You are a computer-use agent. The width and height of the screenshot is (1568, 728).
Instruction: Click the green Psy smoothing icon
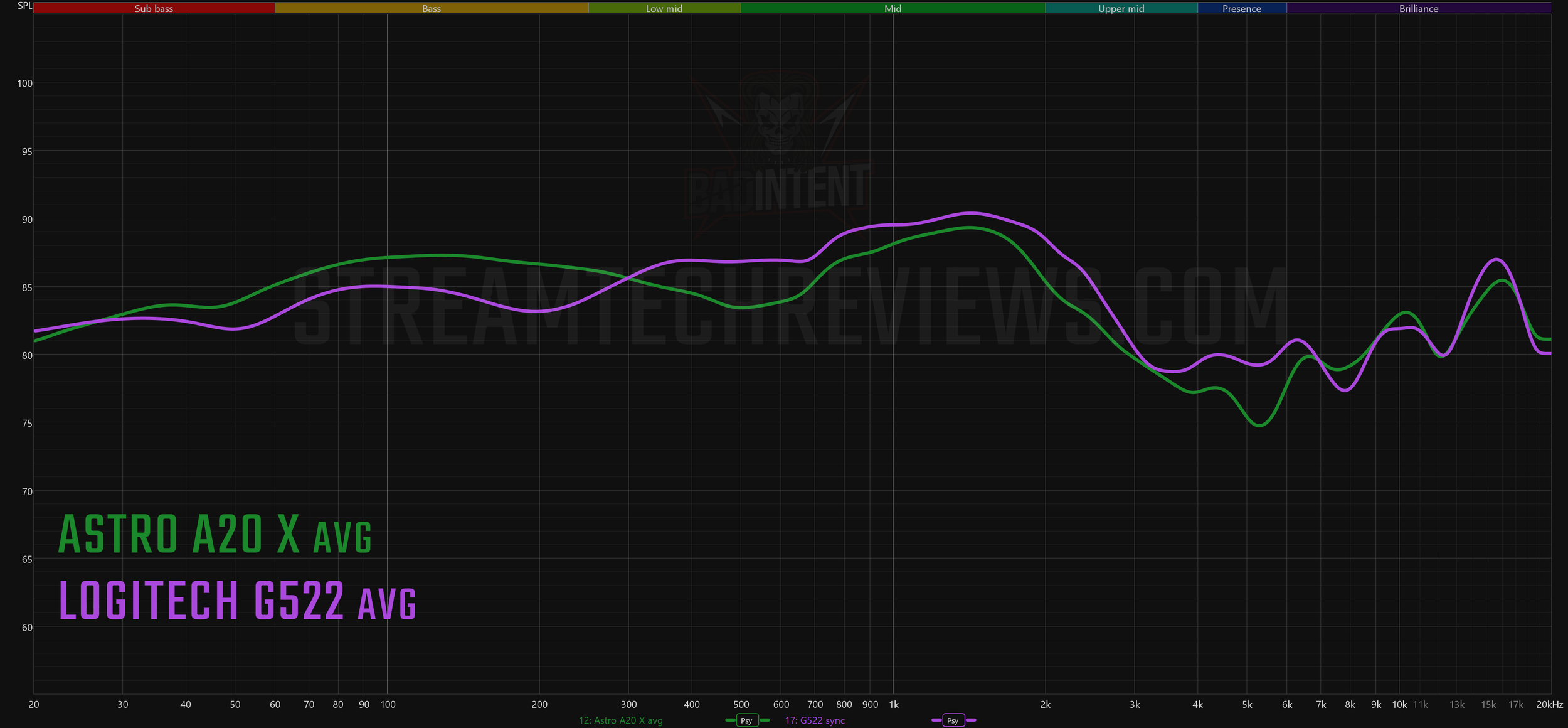(746, 720)
